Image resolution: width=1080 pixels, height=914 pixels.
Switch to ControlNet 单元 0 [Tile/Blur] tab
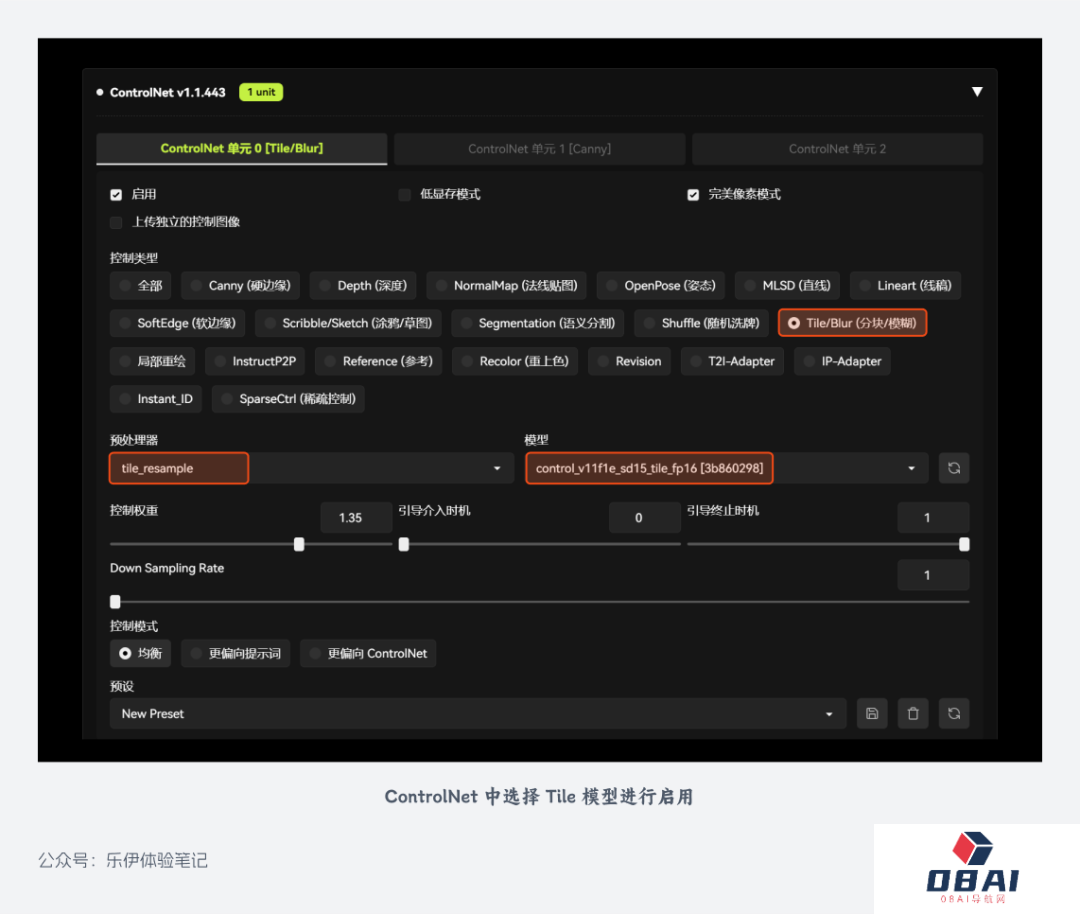(x=242, y=149)
